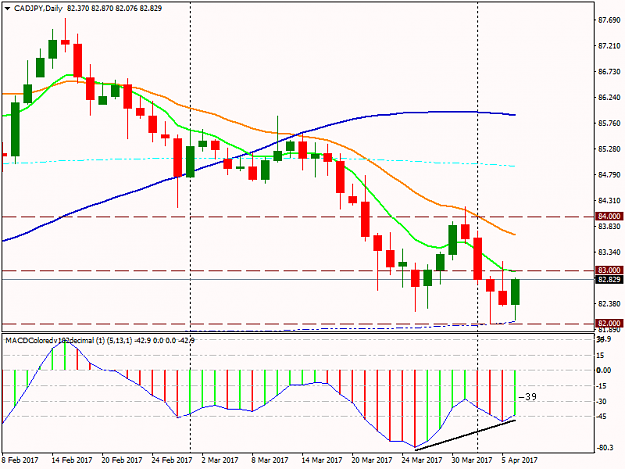Click the -45 MACD axis label
Image resolution: width=625 pixels, height=469 pixels.
click(x=601, y=417)
